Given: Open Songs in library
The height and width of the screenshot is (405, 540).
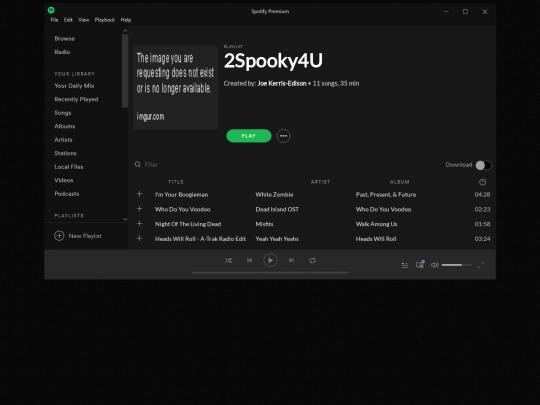Looking at the screenshot, I should pyautogui.click(x=63, y=113).
